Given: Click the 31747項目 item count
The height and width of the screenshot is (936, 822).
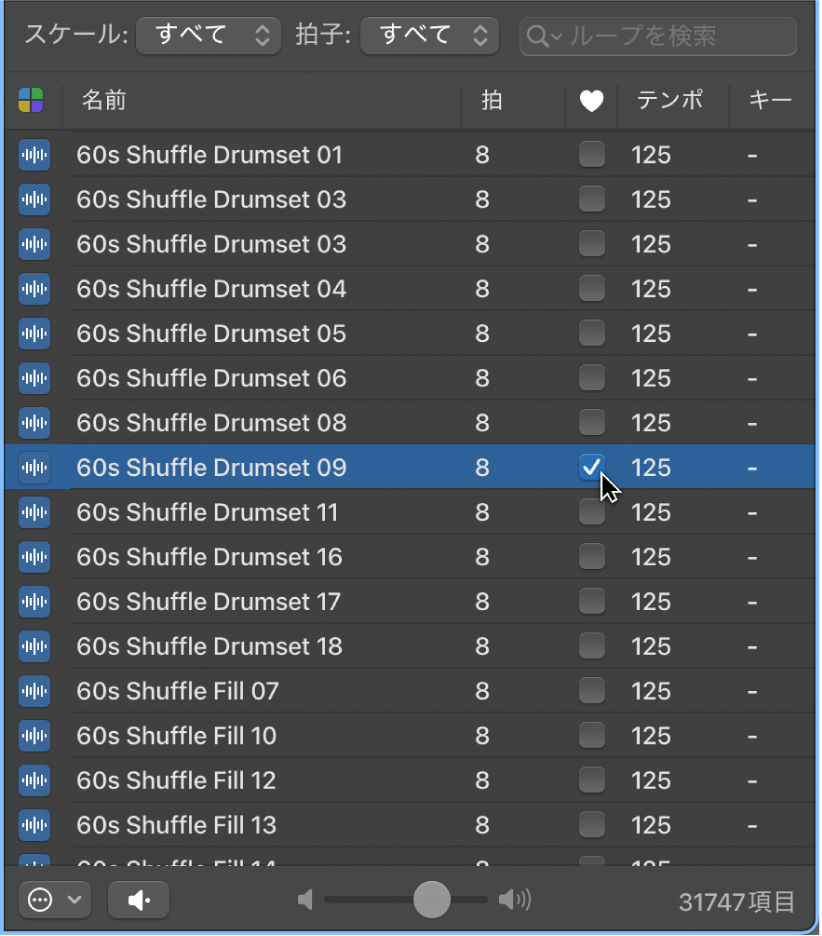Looking at the screenshot, I should pos(737,902).
